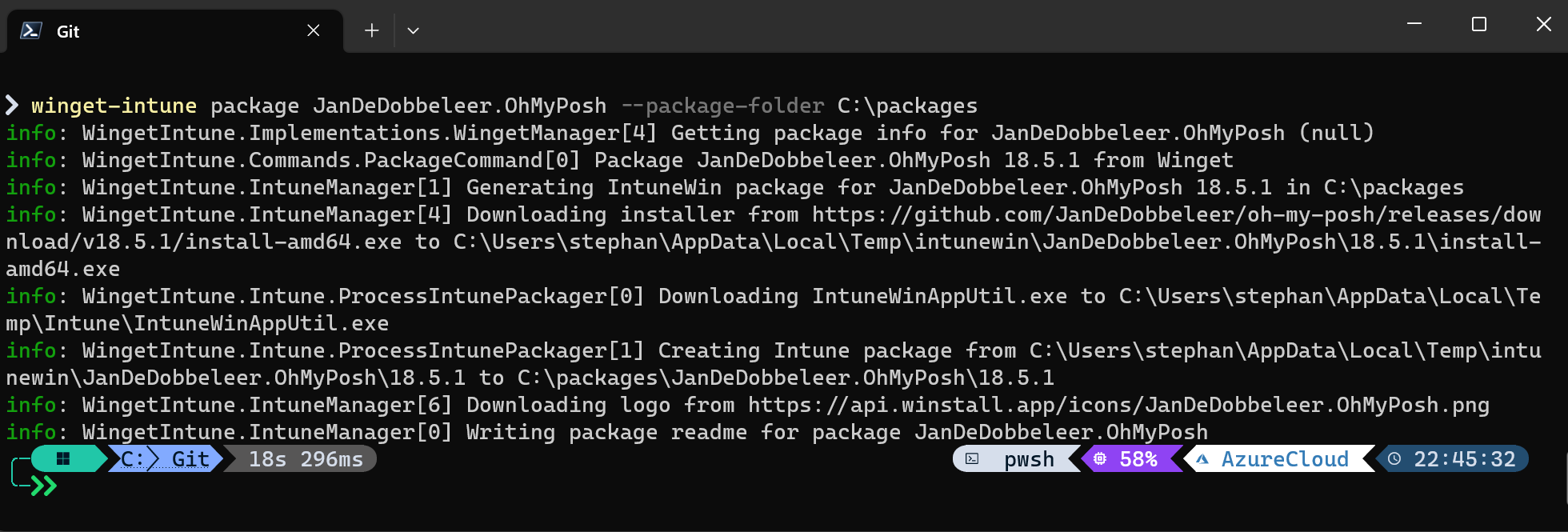Close the Git terminal tab

(x=314, y=30)
